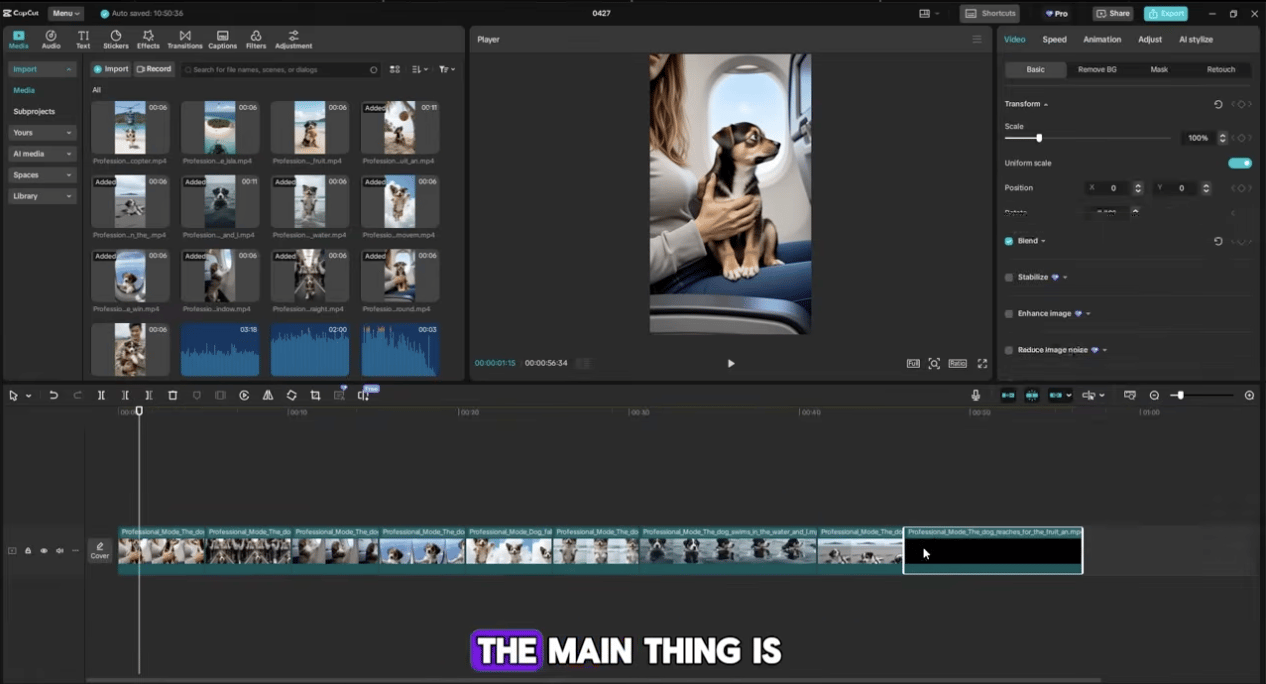Open the Shortcuts button
This screenshot has height=684, width=1266.
pyautogui.click(x=990, y=14)
